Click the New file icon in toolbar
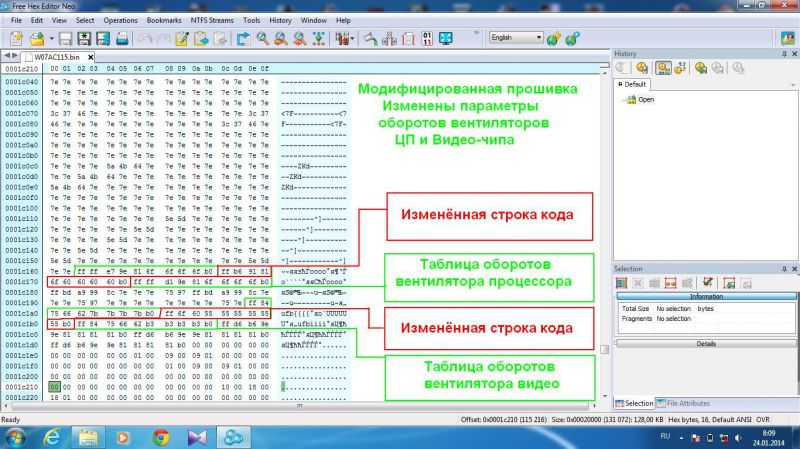Screen dimensions: 800x449 pyautogui.click(x=16, y=38)
